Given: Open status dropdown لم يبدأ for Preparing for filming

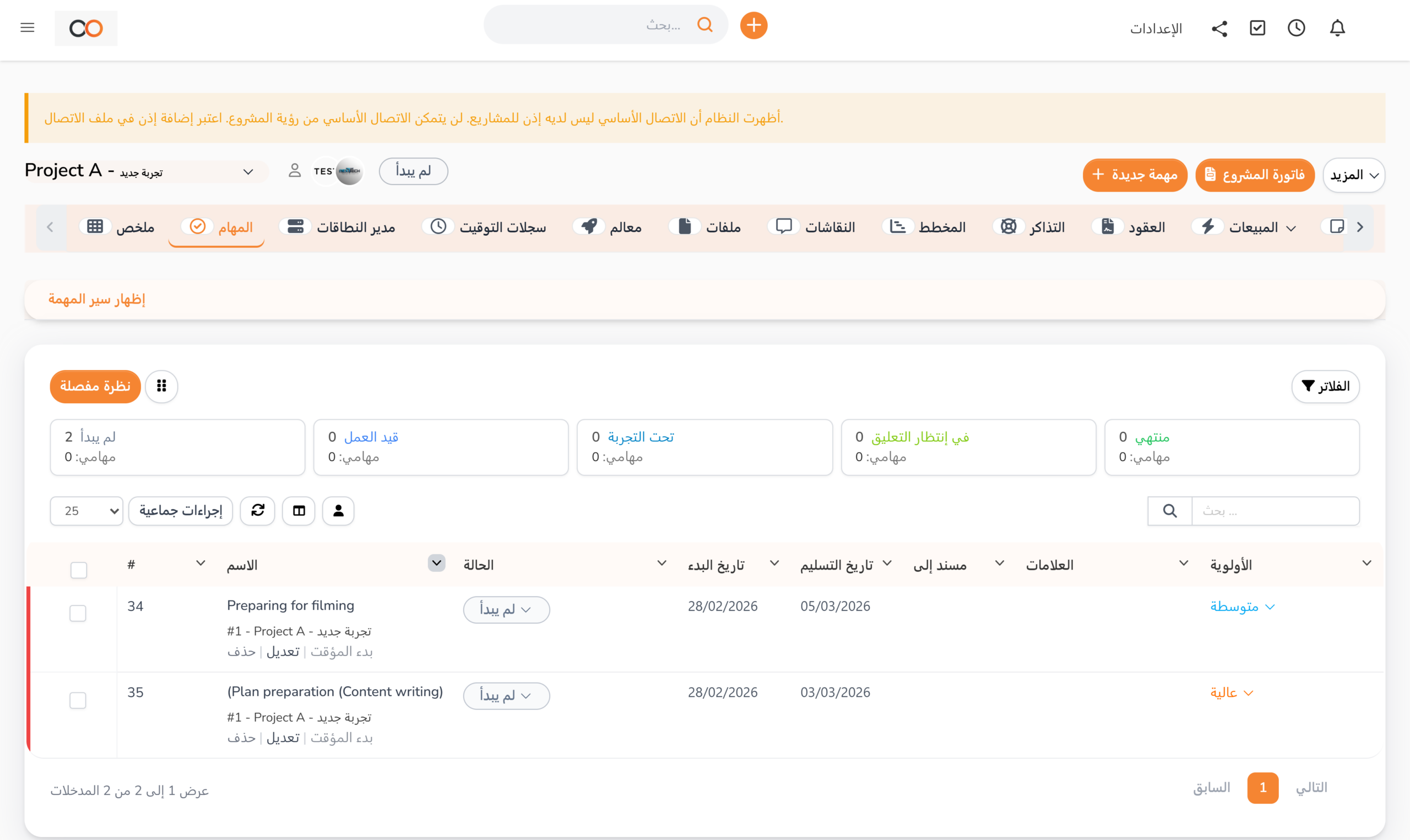Looking at the screenshot, I should [506, 610].
